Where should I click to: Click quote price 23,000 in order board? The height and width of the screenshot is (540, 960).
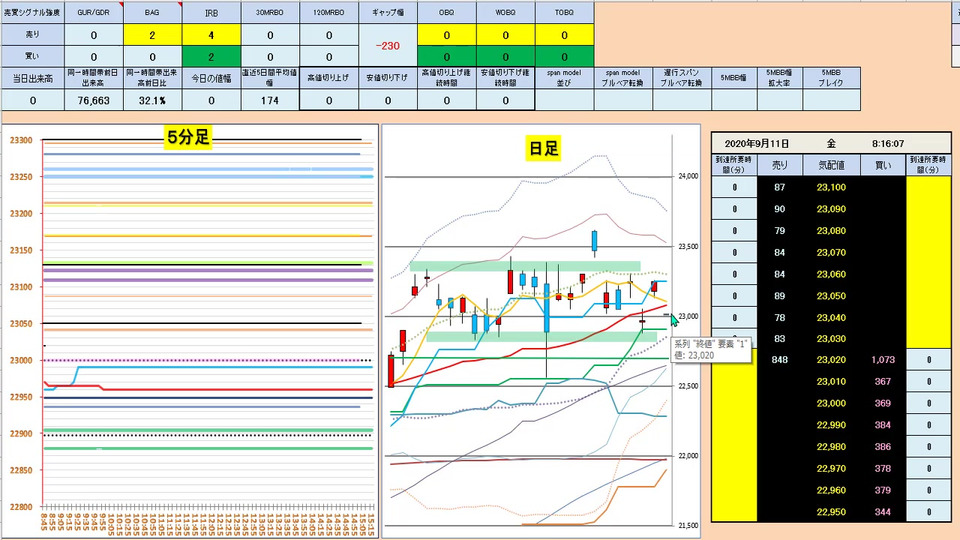click(x=831, y=403)
